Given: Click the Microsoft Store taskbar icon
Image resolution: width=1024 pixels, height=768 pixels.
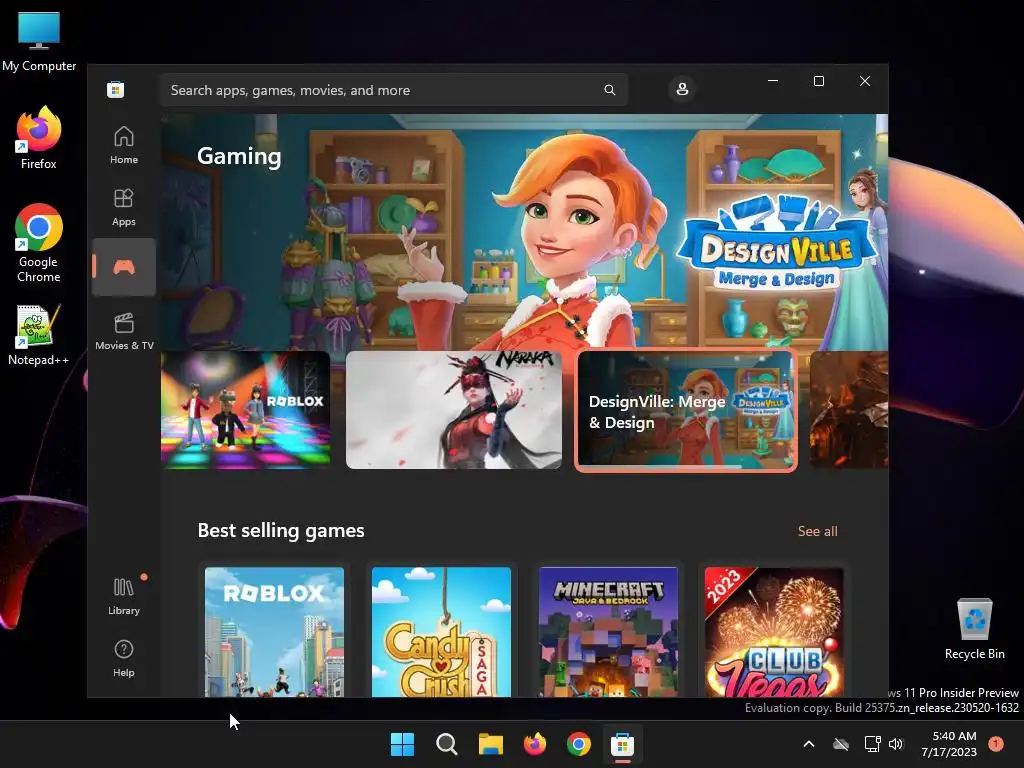Looking at the screenshot, I should coord(622,744).
